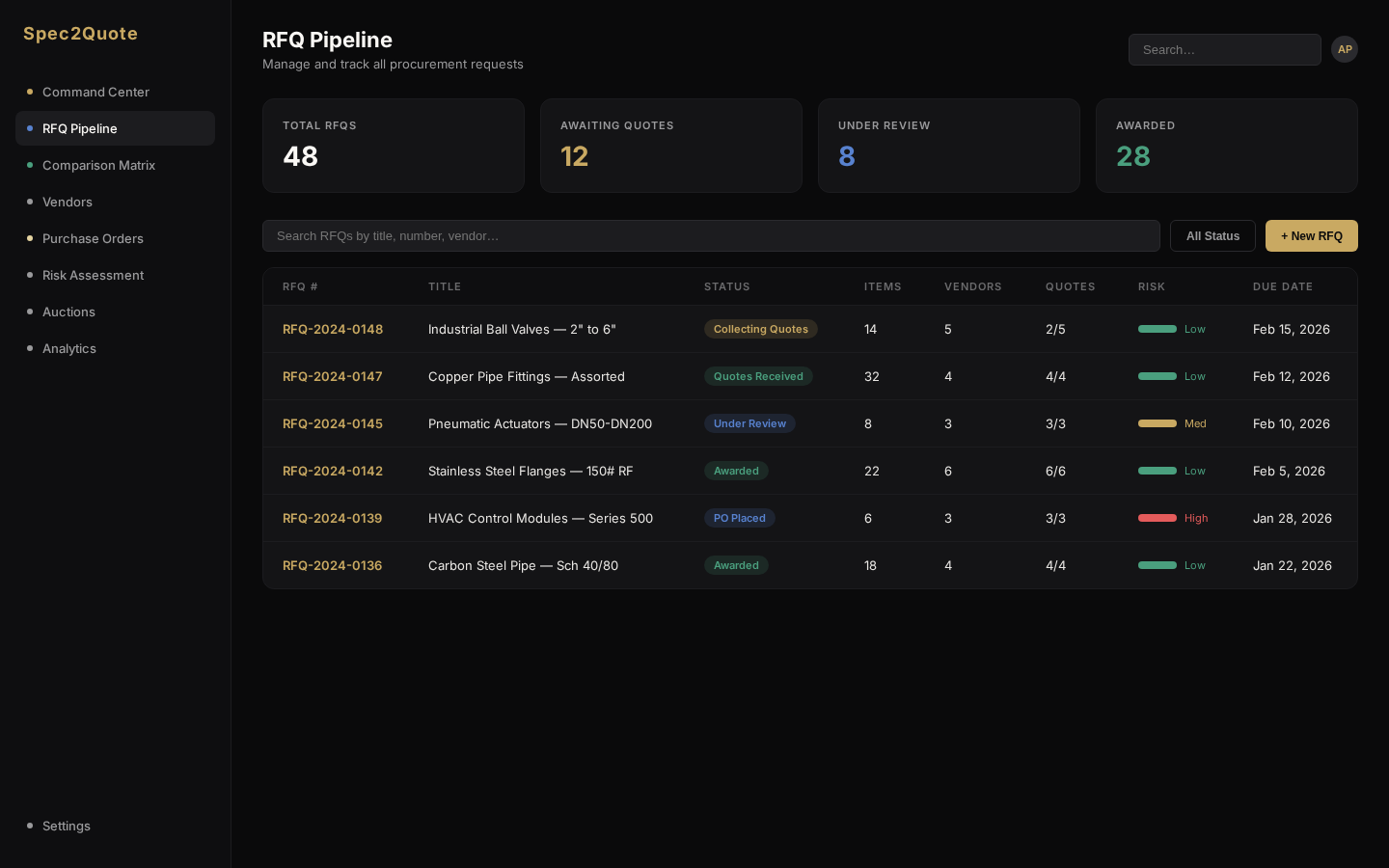
Task: Click the Collecting Quotes status badge
Action: click(761, 329)
